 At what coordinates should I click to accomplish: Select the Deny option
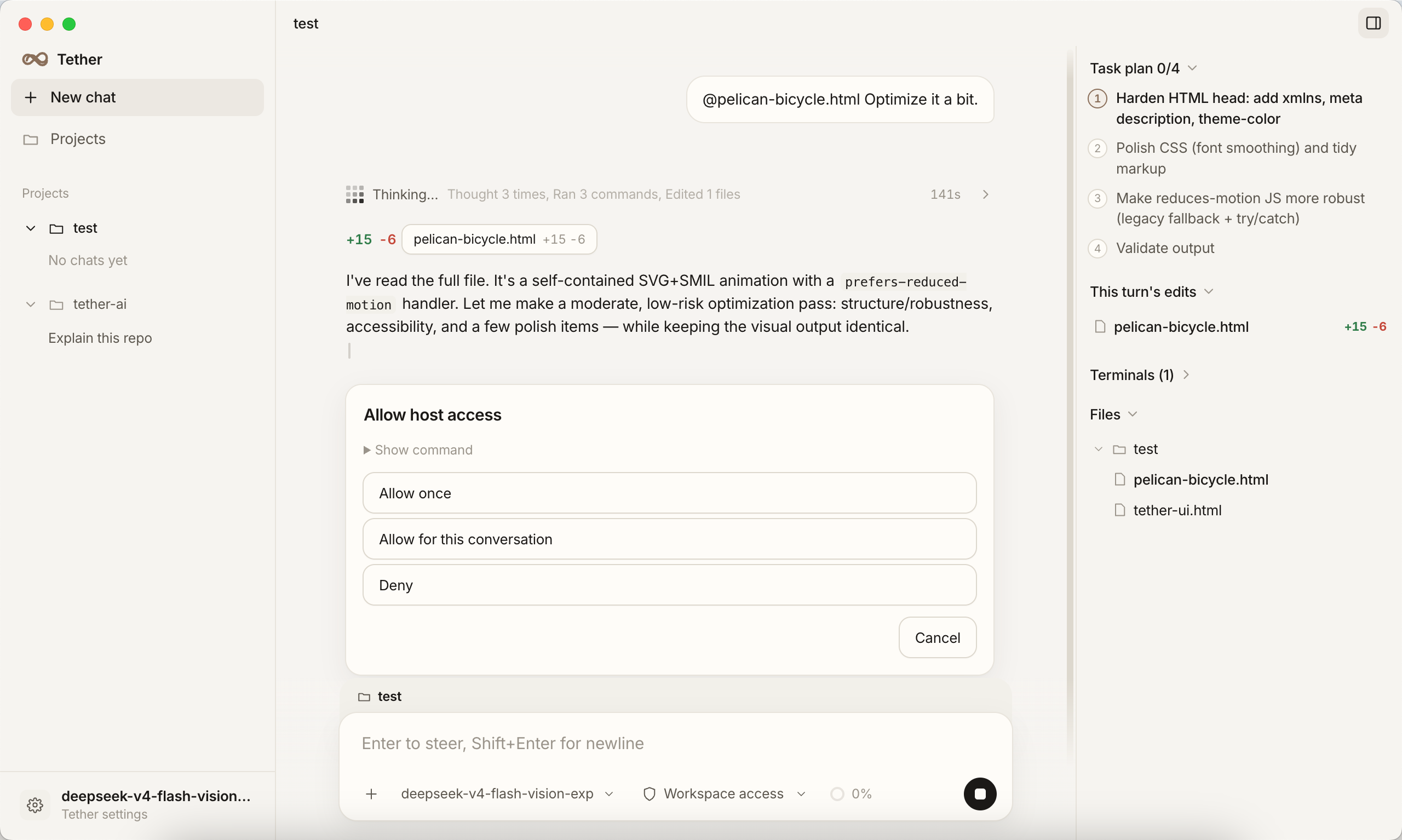tap(669, 585)
